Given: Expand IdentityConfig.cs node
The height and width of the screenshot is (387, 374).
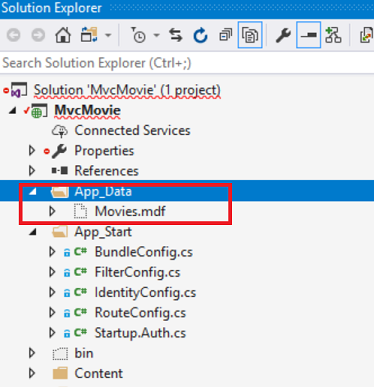Looking at the screenshot, I should click(52, 292).
